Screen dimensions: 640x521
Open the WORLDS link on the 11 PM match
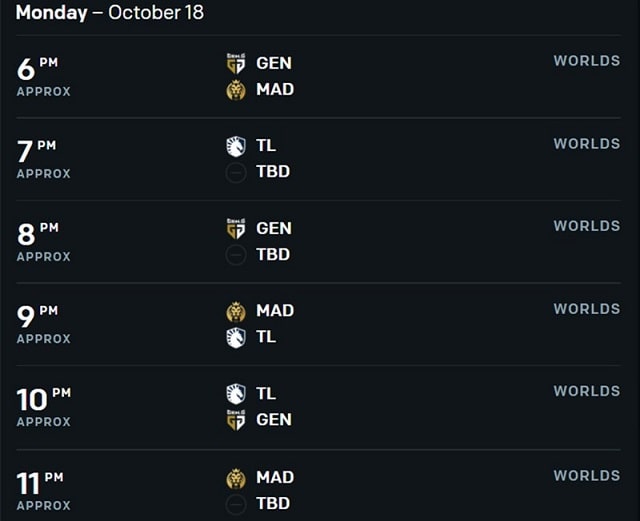587,476
